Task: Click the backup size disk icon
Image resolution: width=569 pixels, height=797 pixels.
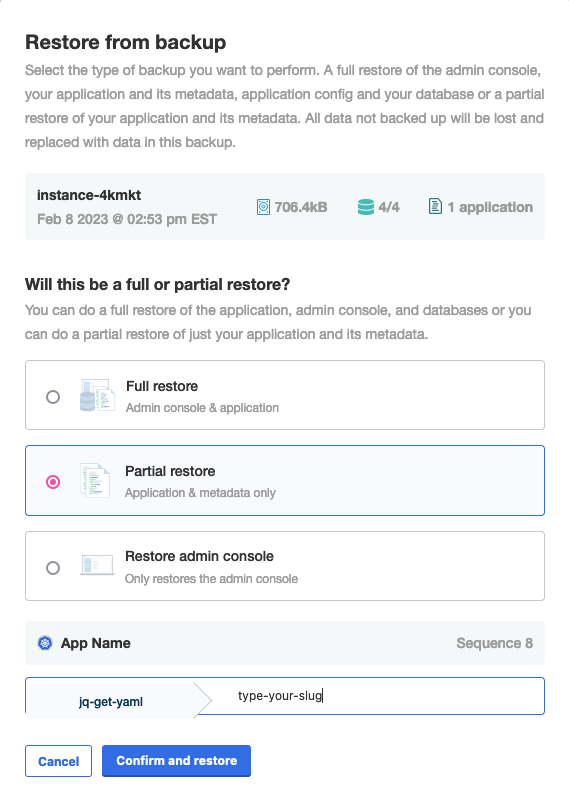Action: pyautogui.click(x=263, y=207)
